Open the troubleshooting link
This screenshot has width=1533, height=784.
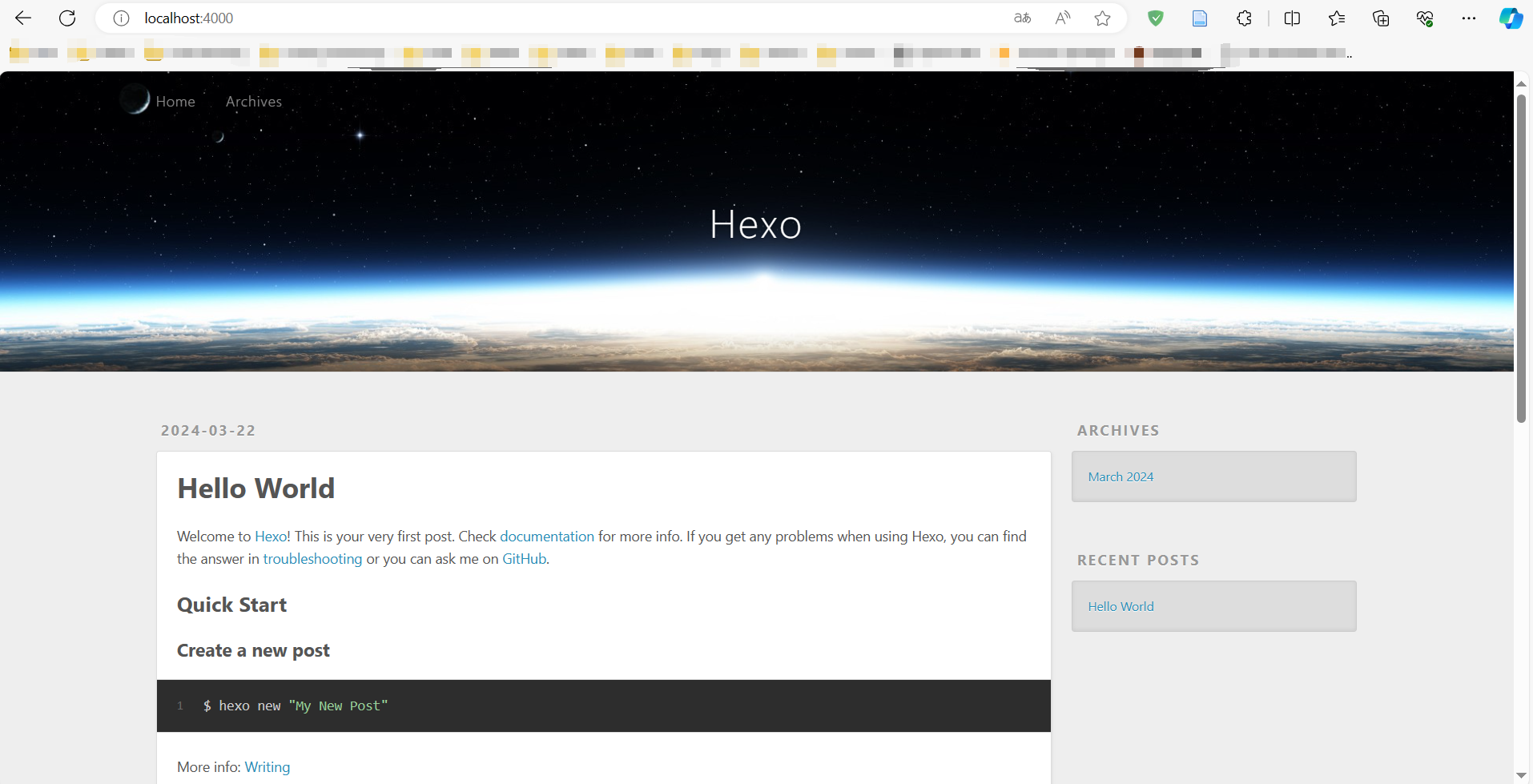pos(312,559)
